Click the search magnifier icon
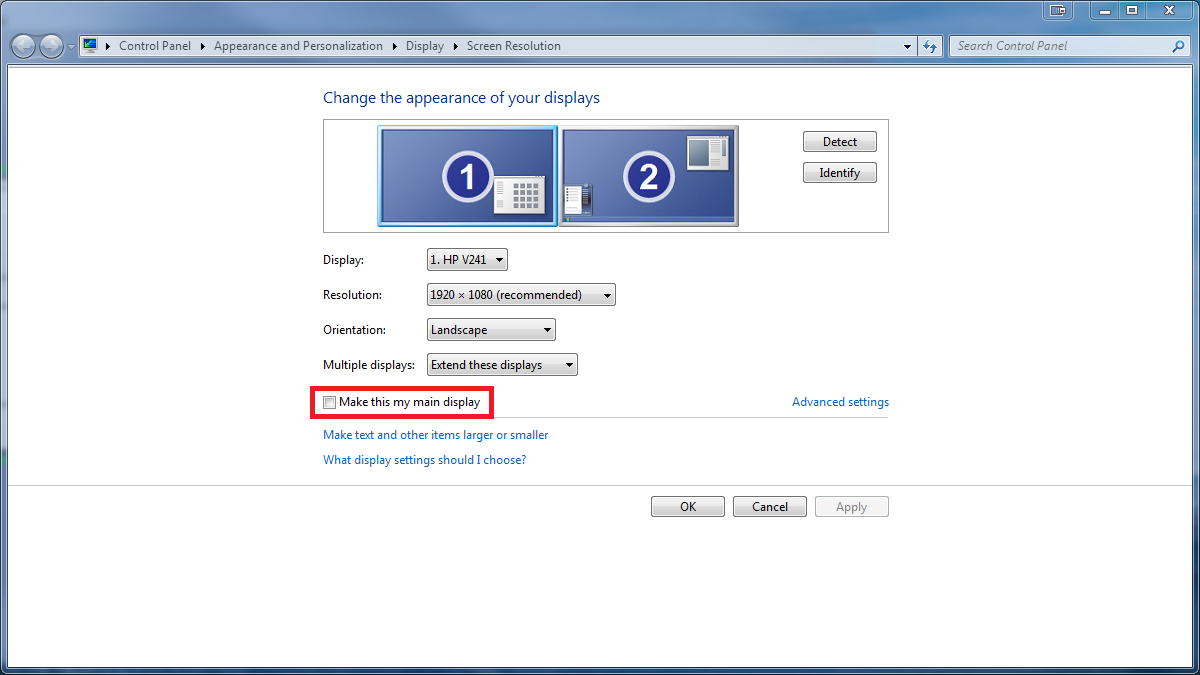This screenshot has width=1200, height=675. (x=1178, y=46)
